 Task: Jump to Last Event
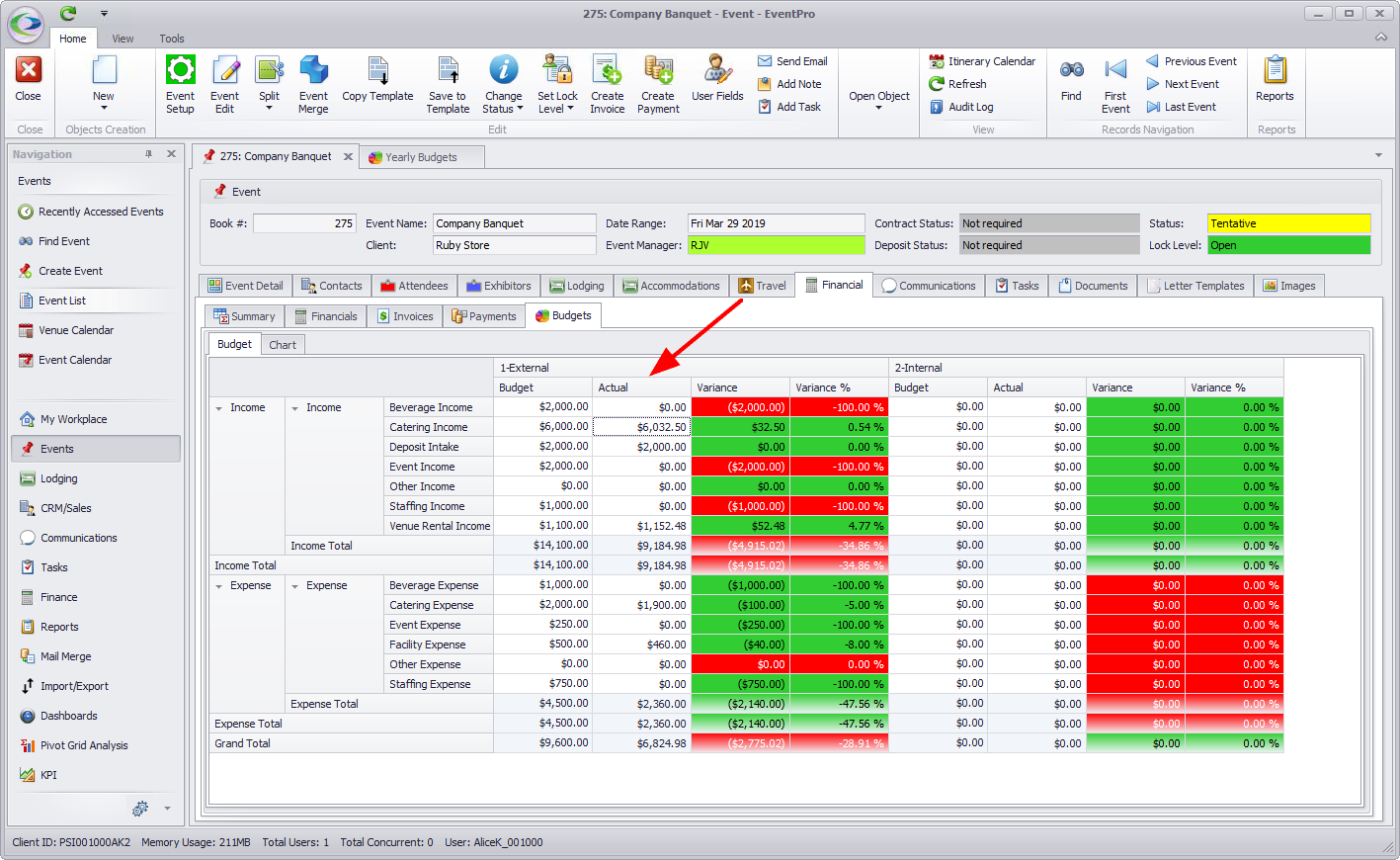click(x=1181, y=107)
